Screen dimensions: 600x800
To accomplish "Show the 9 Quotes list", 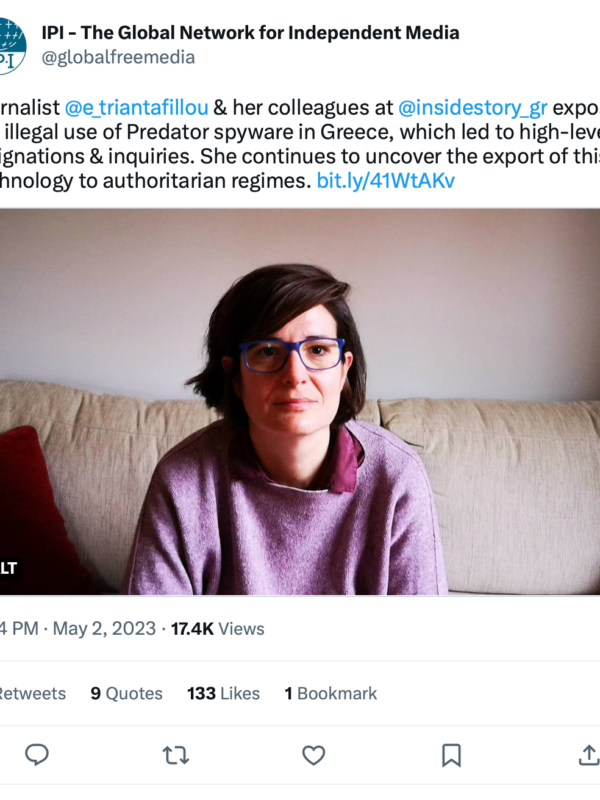I will tap(126, 693).
